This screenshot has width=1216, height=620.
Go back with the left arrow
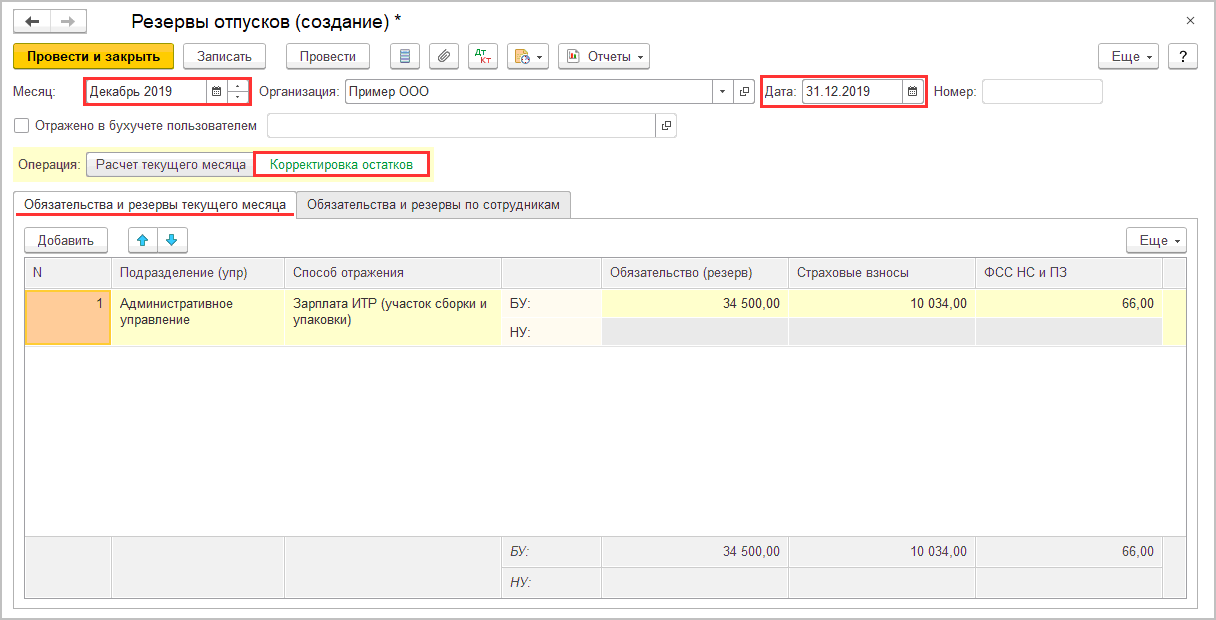coord(32,21)
